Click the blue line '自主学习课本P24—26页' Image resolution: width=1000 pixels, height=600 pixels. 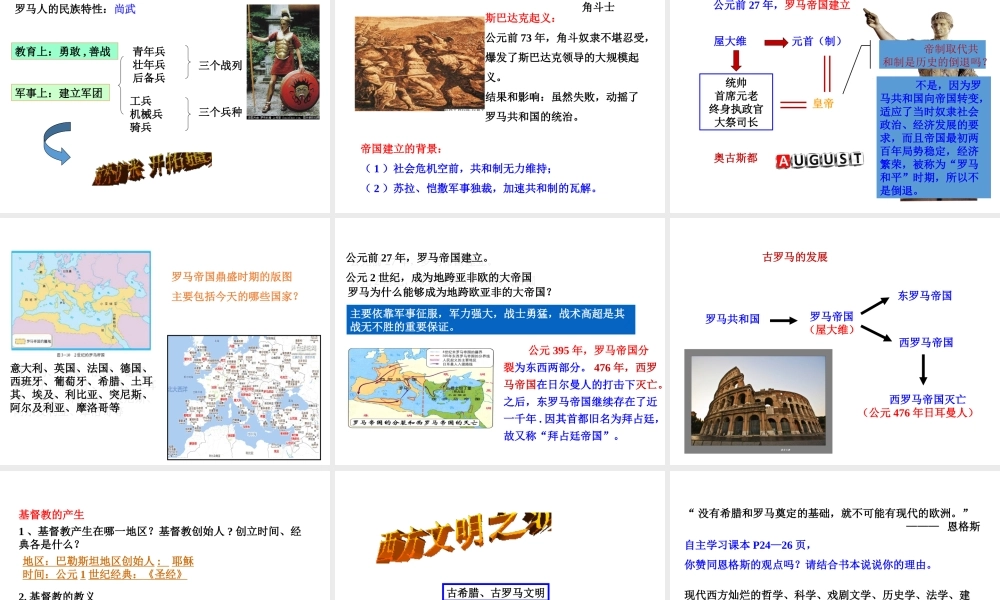(x=748, y=545)
